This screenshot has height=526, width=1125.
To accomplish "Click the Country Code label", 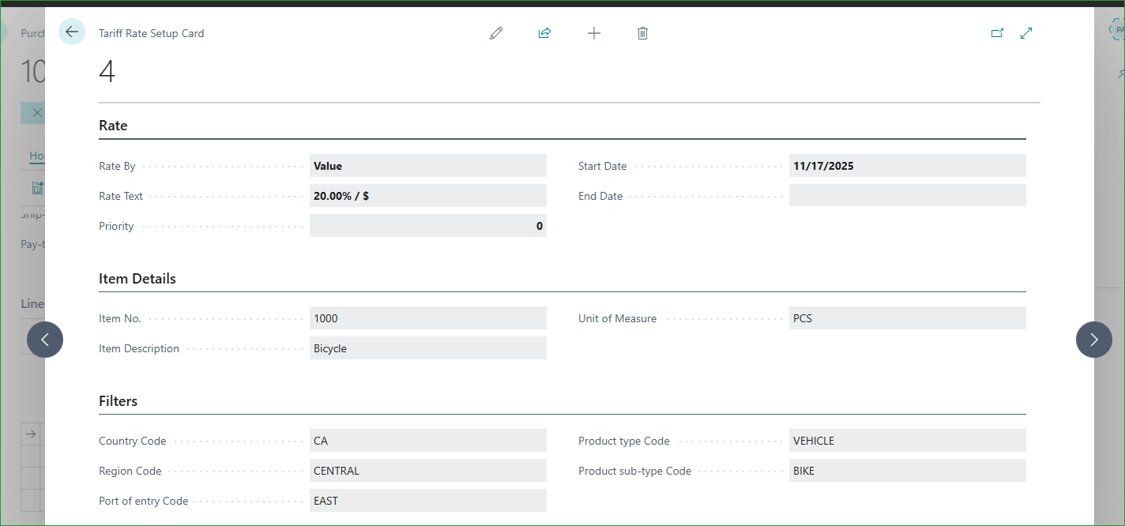I will coord(132,441).
